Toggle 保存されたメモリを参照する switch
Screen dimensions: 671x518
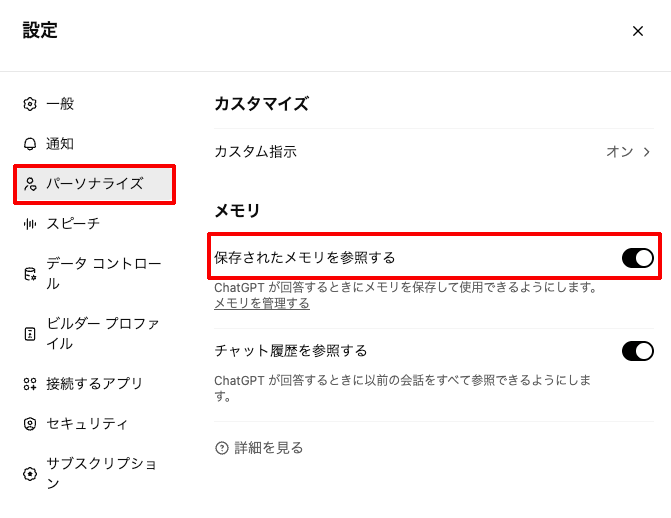tap(637, 258)
